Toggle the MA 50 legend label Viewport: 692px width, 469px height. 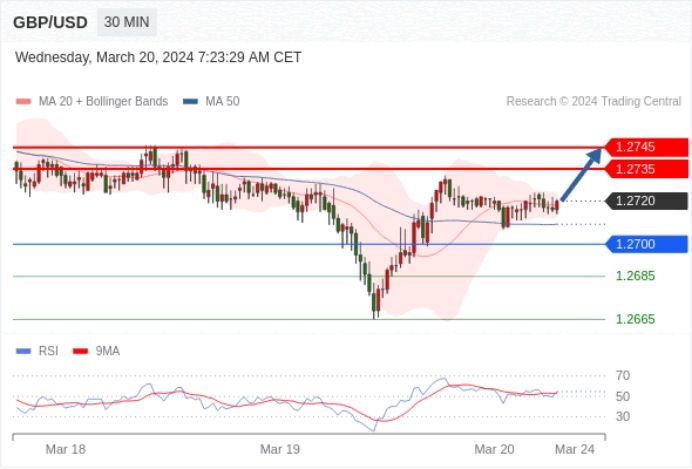pos(222,101)
